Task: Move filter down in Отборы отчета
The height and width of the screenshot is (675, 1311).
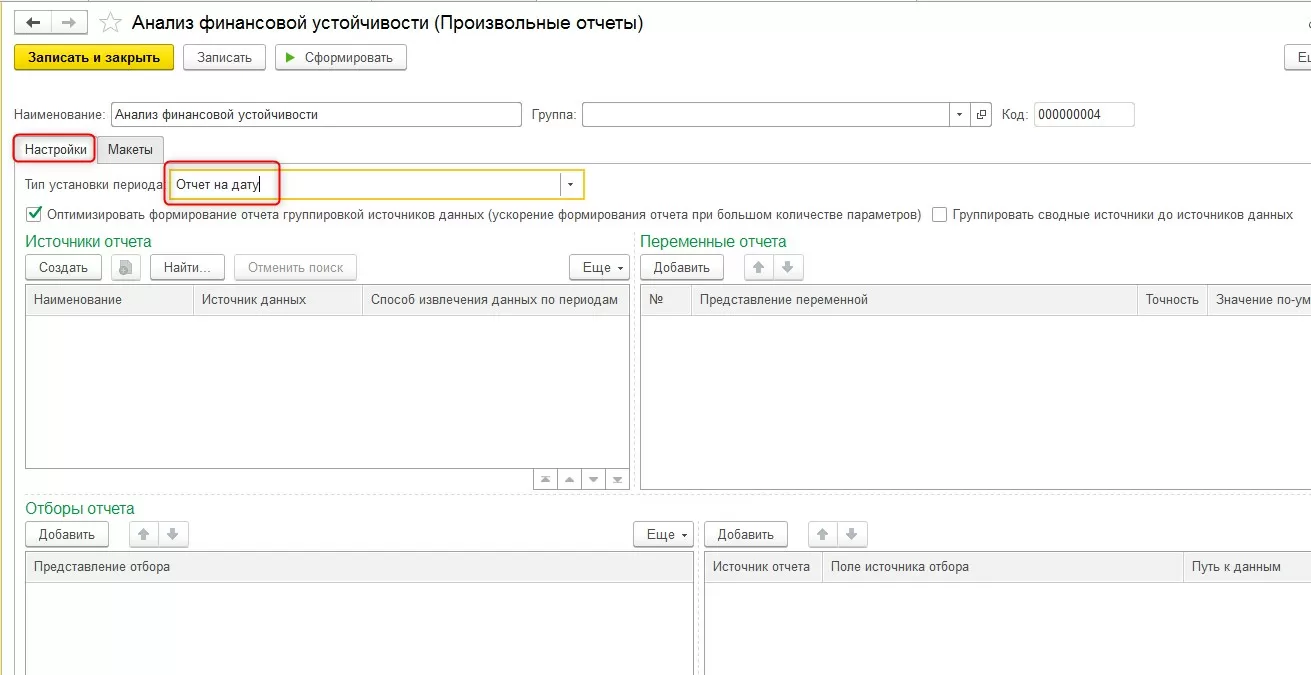Action: [172, 534]
